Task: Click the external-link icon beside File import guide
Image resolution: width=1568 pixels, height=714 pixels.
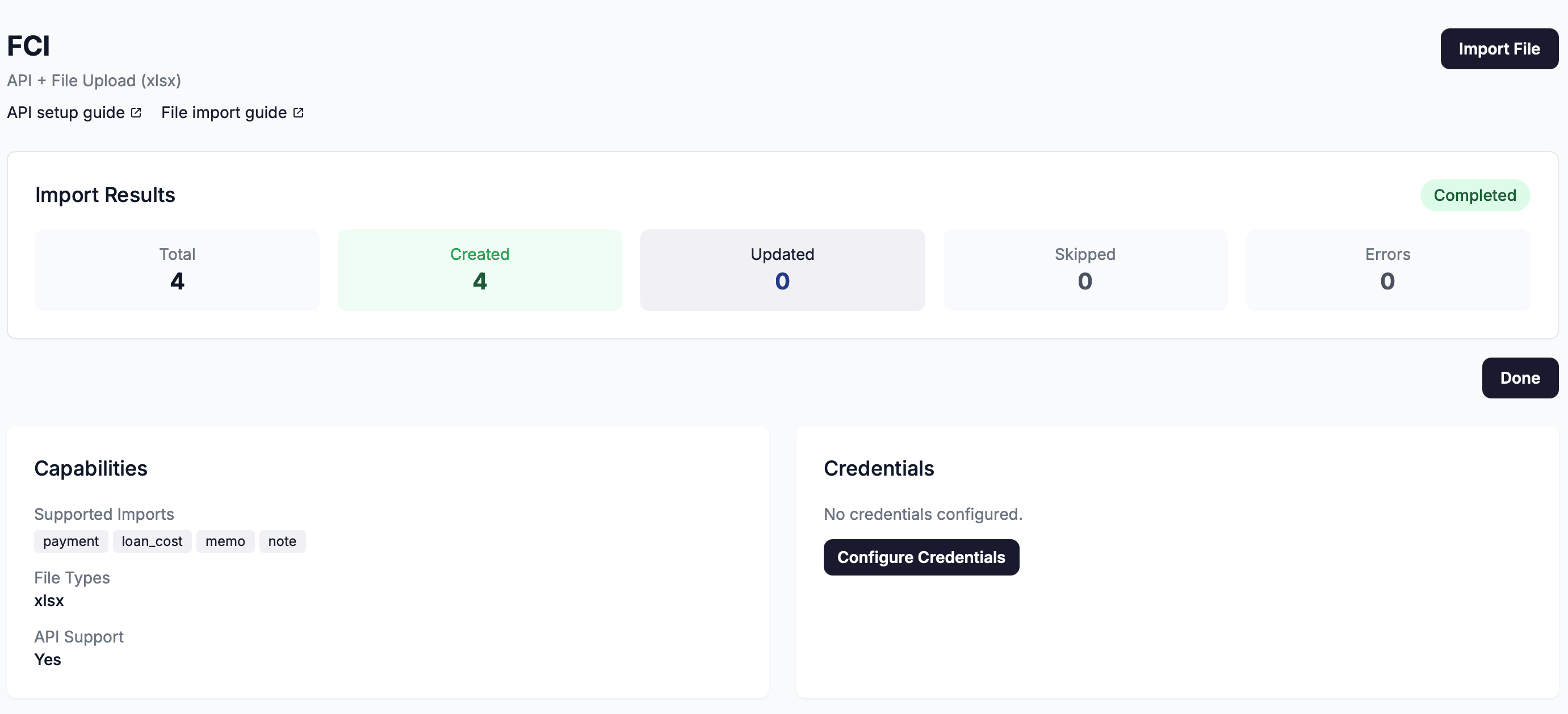Action: click(298, 112)
